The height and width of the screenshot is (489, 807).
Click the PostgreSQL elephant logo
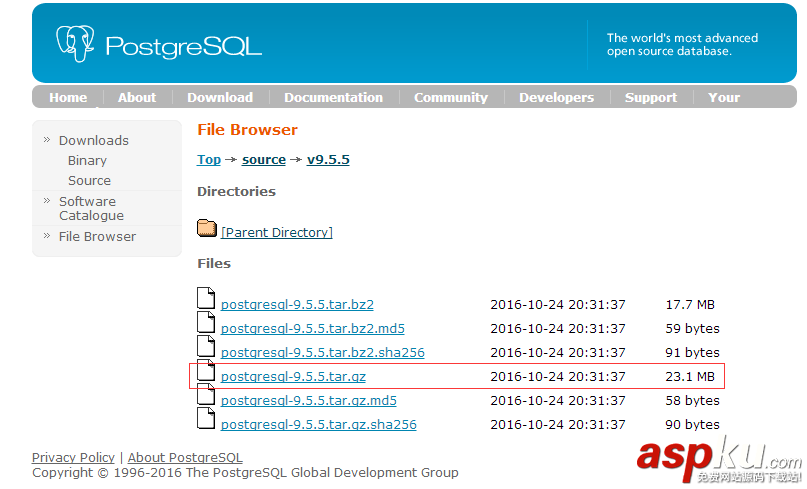75,44
